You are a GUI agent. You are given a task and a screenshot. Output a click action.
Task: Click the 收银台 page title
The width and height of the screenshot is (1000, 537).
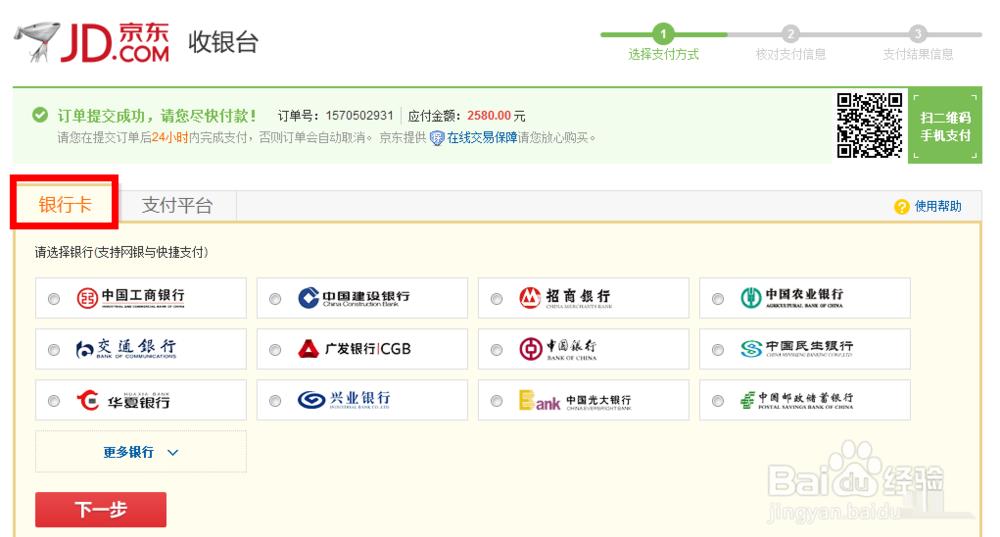[223, 43]
